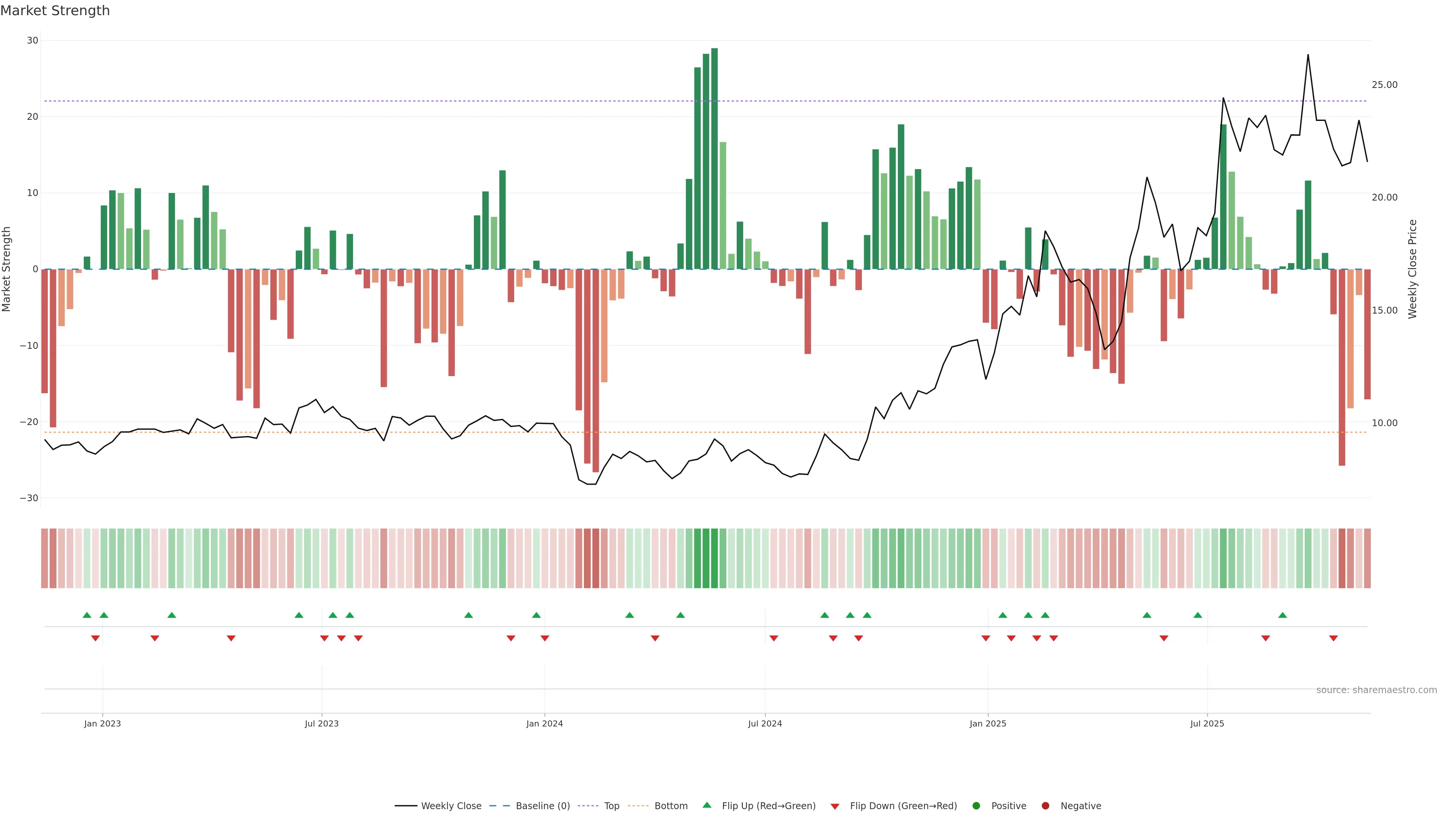Click the first red flip-down triangle marker
Screen dimensions: 1456x819
(x=96, y=638)
